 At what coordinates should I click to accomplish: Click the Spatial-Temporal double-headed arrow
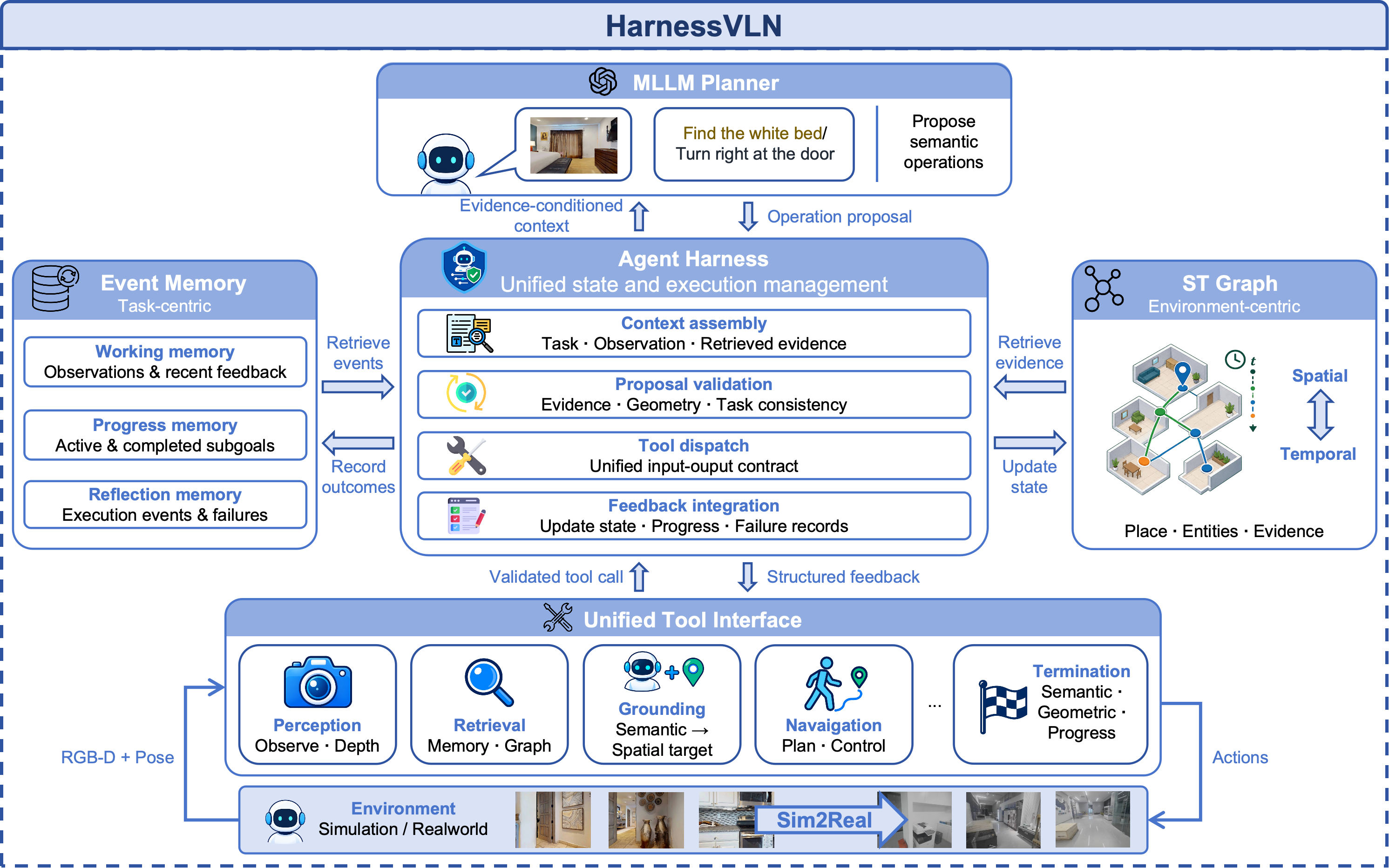tap(1320, 415)
